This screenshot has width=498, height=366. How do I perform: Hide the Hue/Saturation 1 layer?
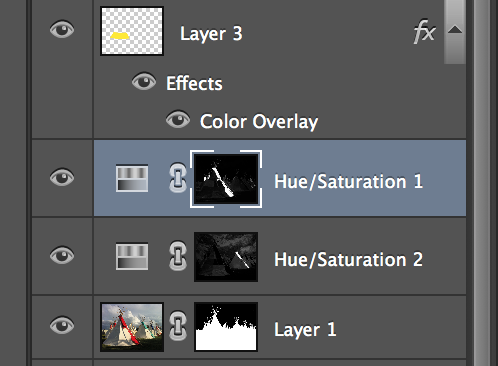coord(62,177)
